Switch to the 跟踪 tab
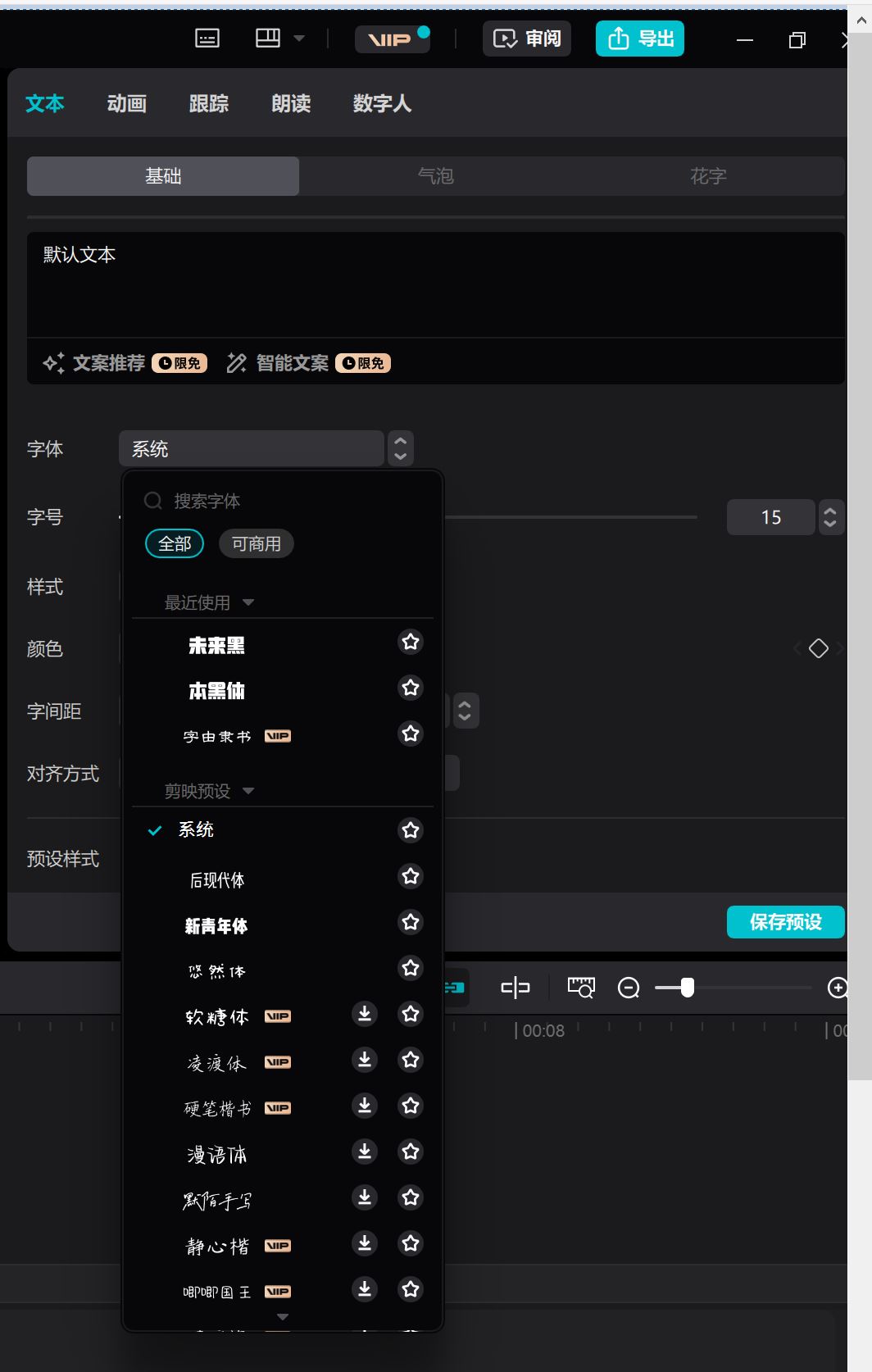 click(209, 103)
